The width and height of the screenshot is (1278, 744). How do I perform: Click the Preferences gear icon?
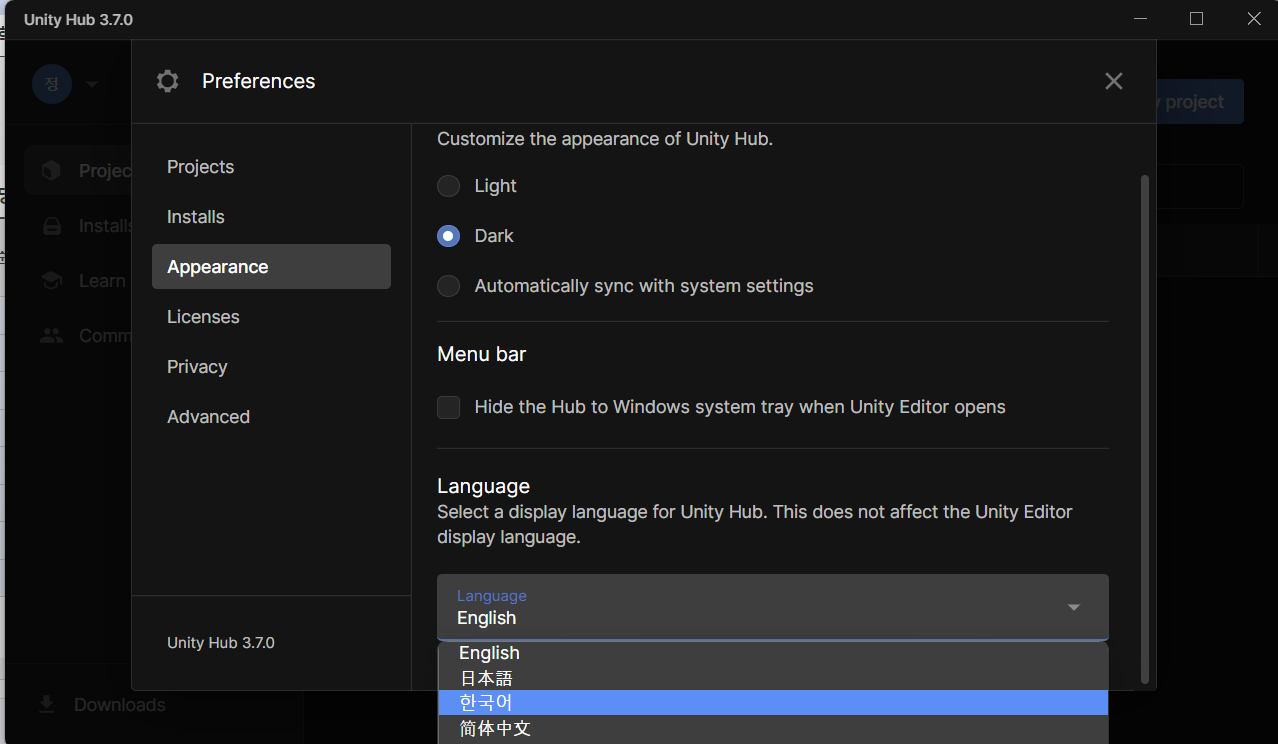[x=168, y=81]
